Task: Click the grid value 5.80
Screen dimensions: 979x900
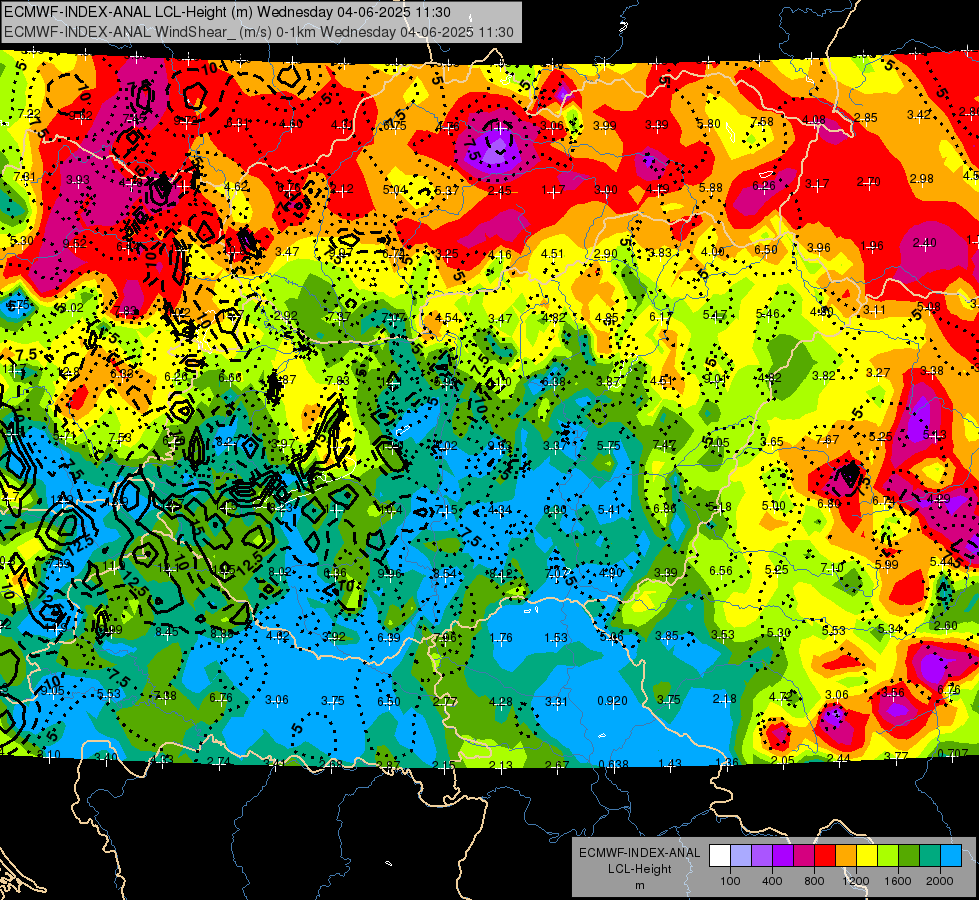Action: click(x=709, y=124)
